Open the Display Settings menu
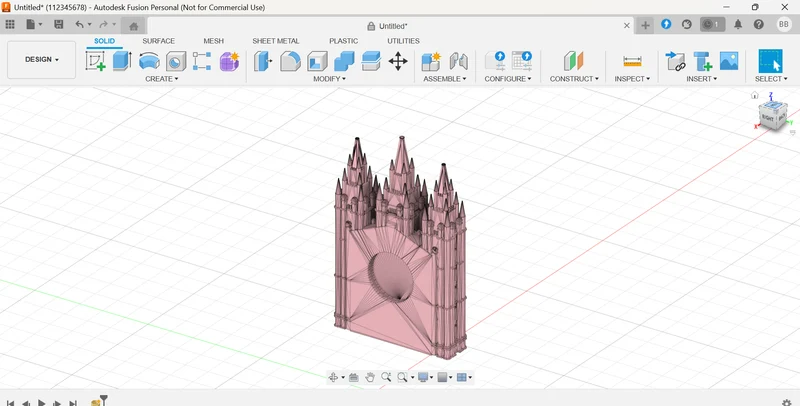This screenshot has height=406, width=800. coord(423,377)
